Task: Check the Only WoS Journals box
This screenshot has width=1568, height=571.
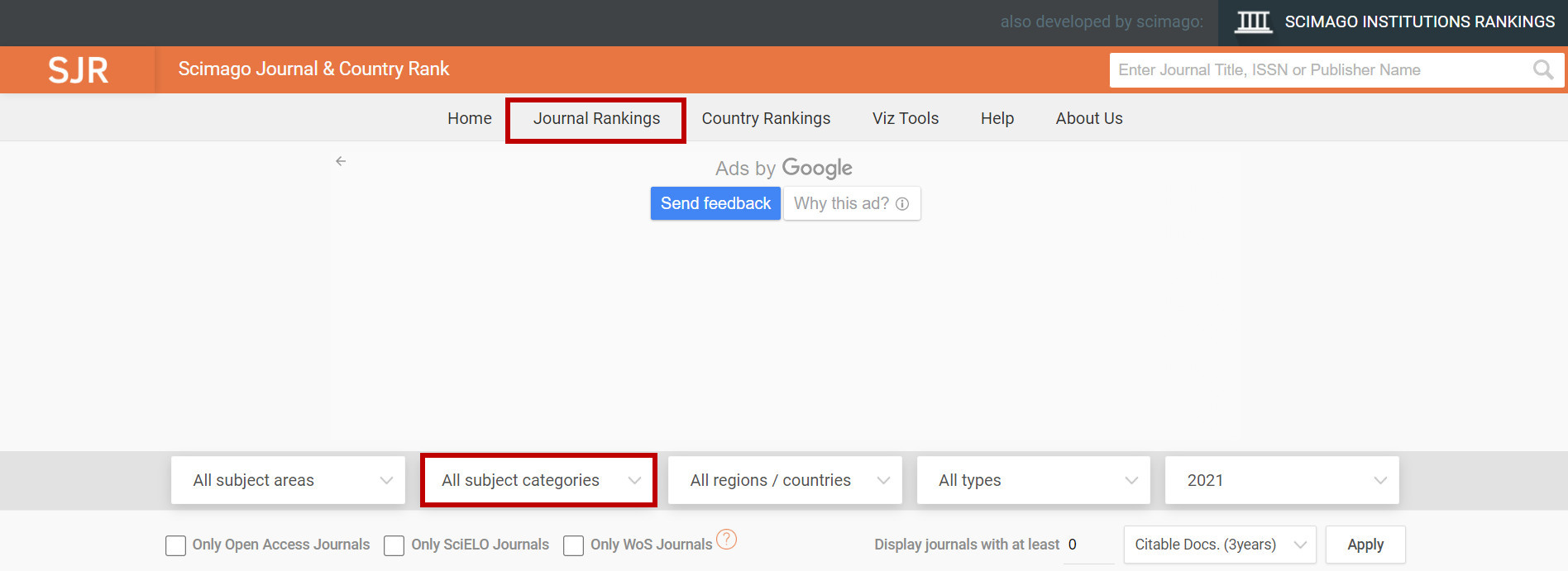Action: [x=573, y=545]
